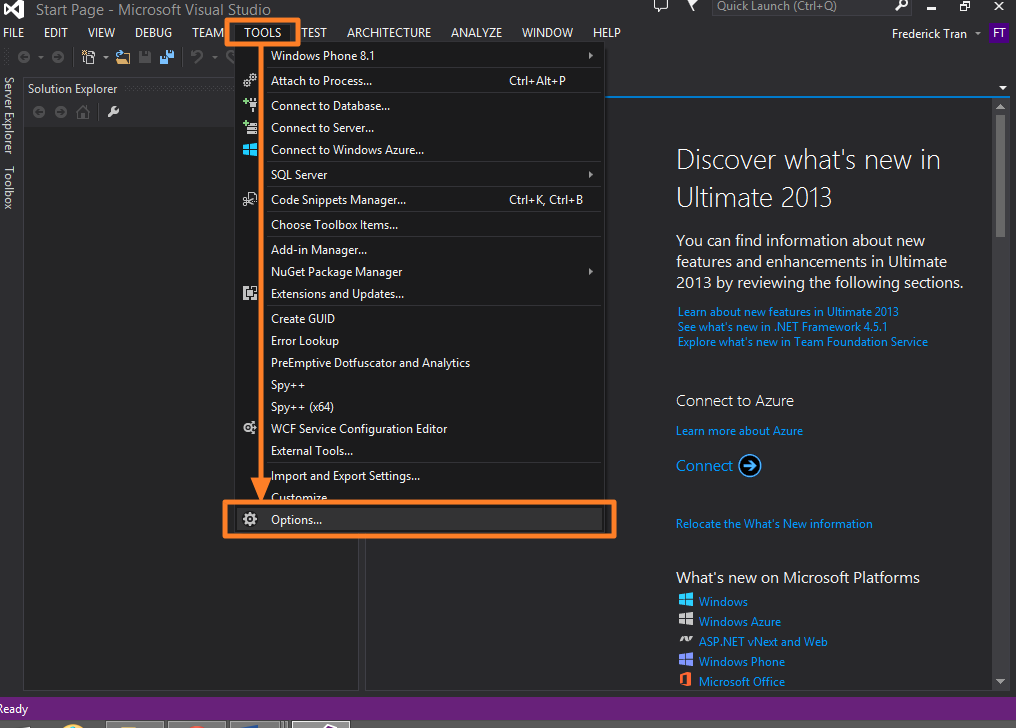The width and height of the screenshot is (1016, 728).
Task: Click Solution Explorer's Forward arrow icon
Action: coord(61,112)
